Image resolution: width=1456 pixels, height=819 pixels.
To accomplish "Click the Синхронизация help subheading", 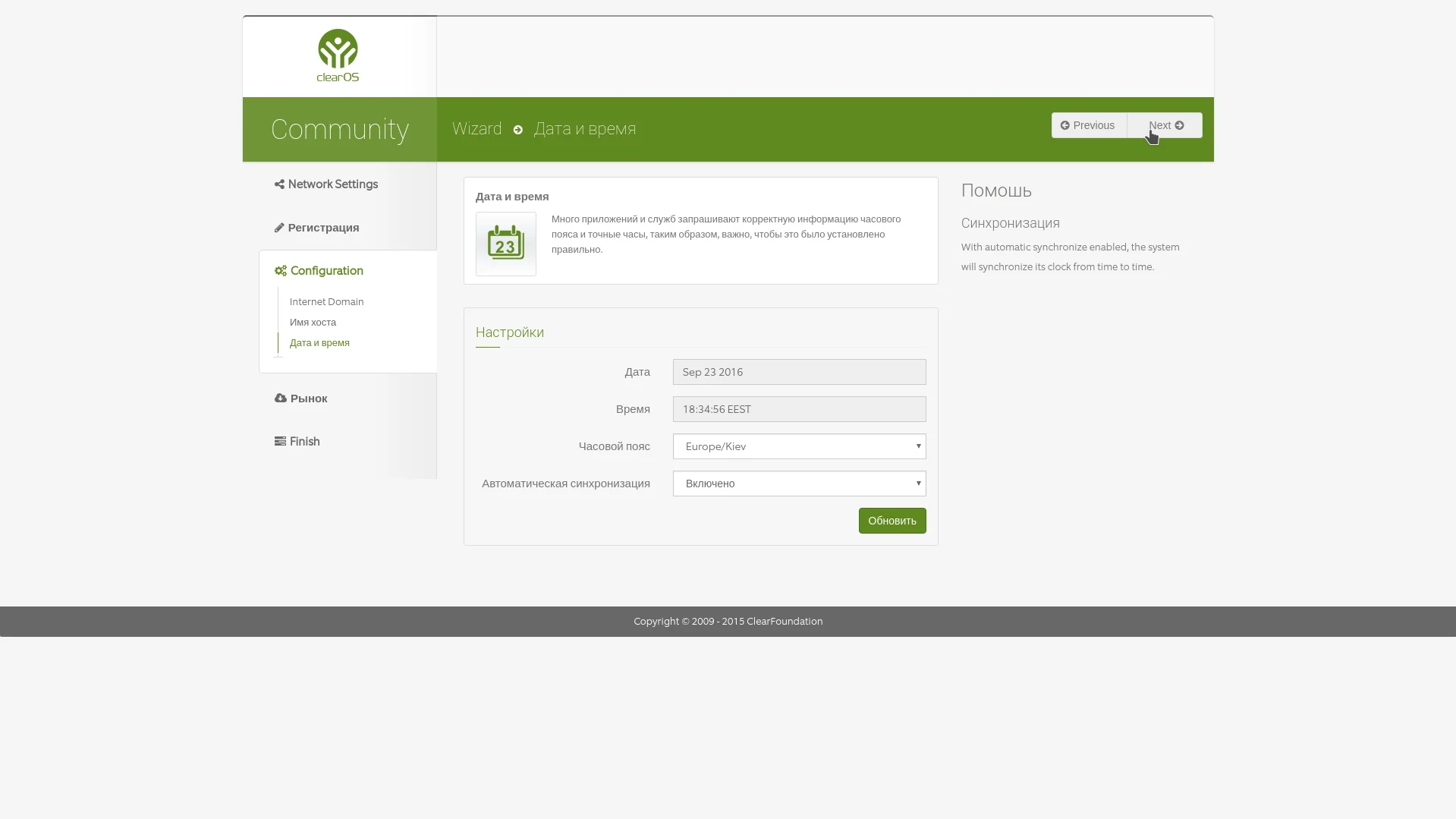I will pos(1011,223).
